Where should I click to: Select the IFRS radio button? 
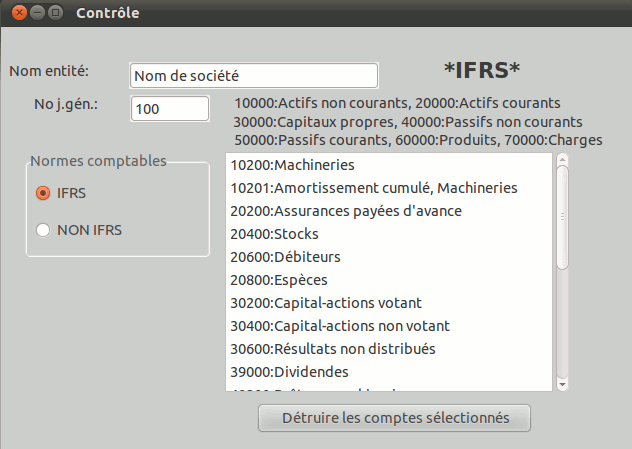pos(43,193)
